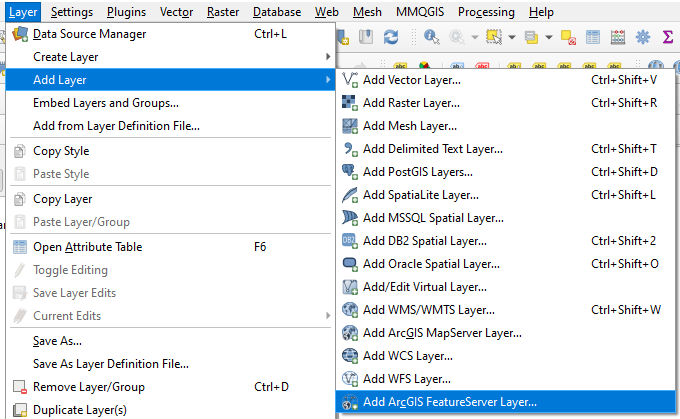The image size is (680, 419).
Task: Choose Add/Edit Virtual Layer
Action: click(506, 287)
